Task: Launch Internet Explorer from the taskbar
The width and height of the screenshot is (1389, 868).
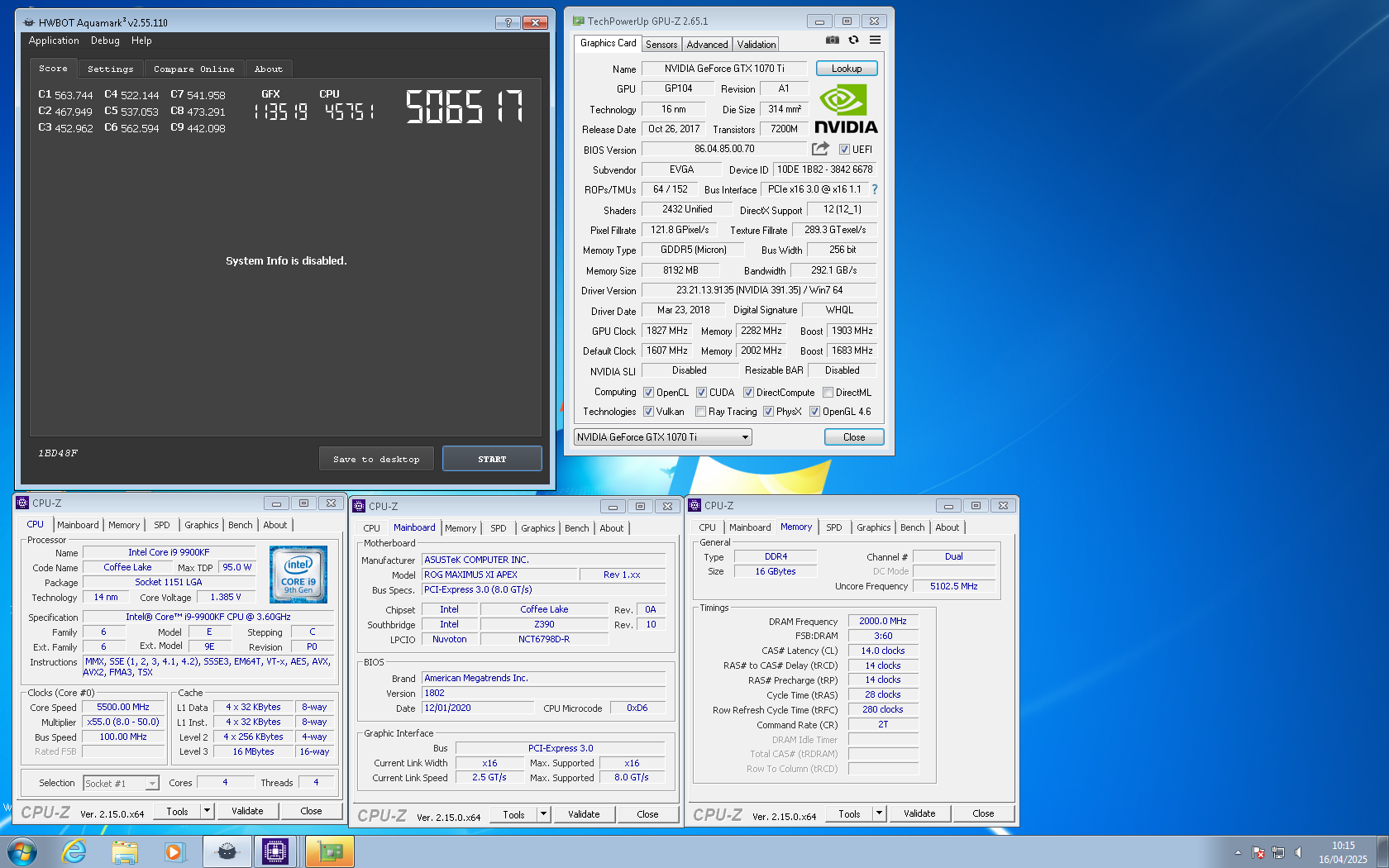Action: [74, 851]
